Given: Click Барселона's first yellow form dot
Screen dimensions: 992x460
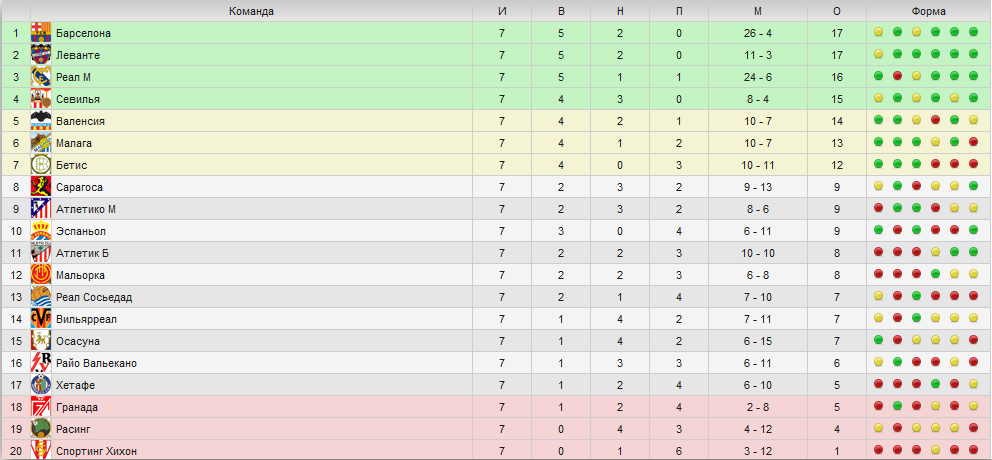Looking at the screenshot, I should 878,33.
